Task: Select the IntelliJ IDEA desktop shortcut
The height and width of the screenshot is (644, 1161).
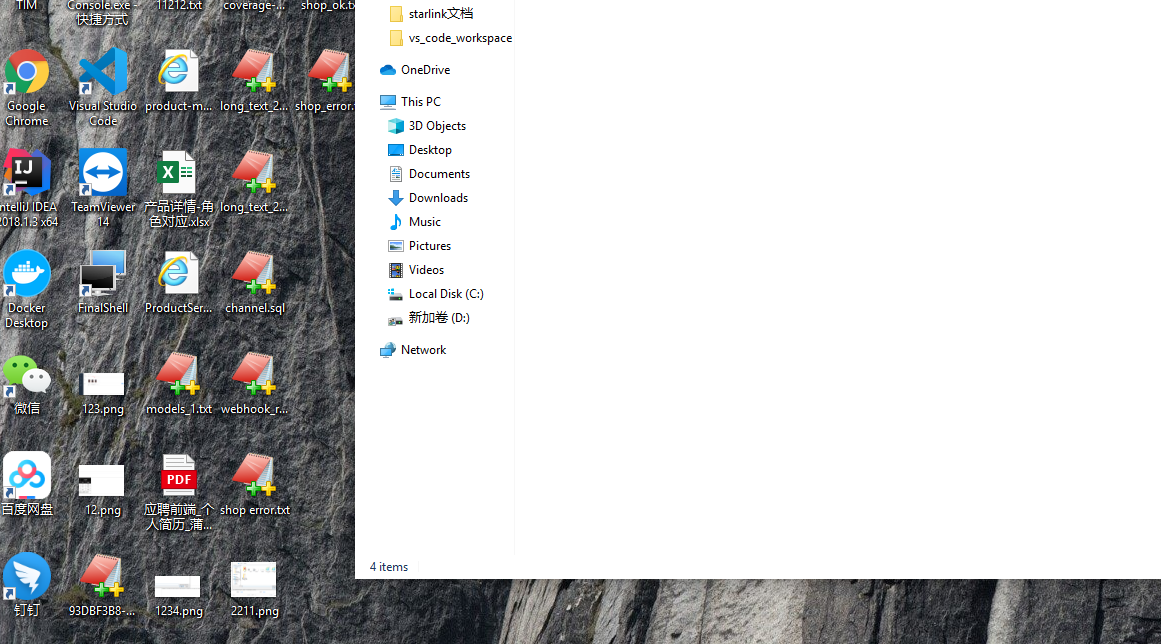Action: click(28, 188)
